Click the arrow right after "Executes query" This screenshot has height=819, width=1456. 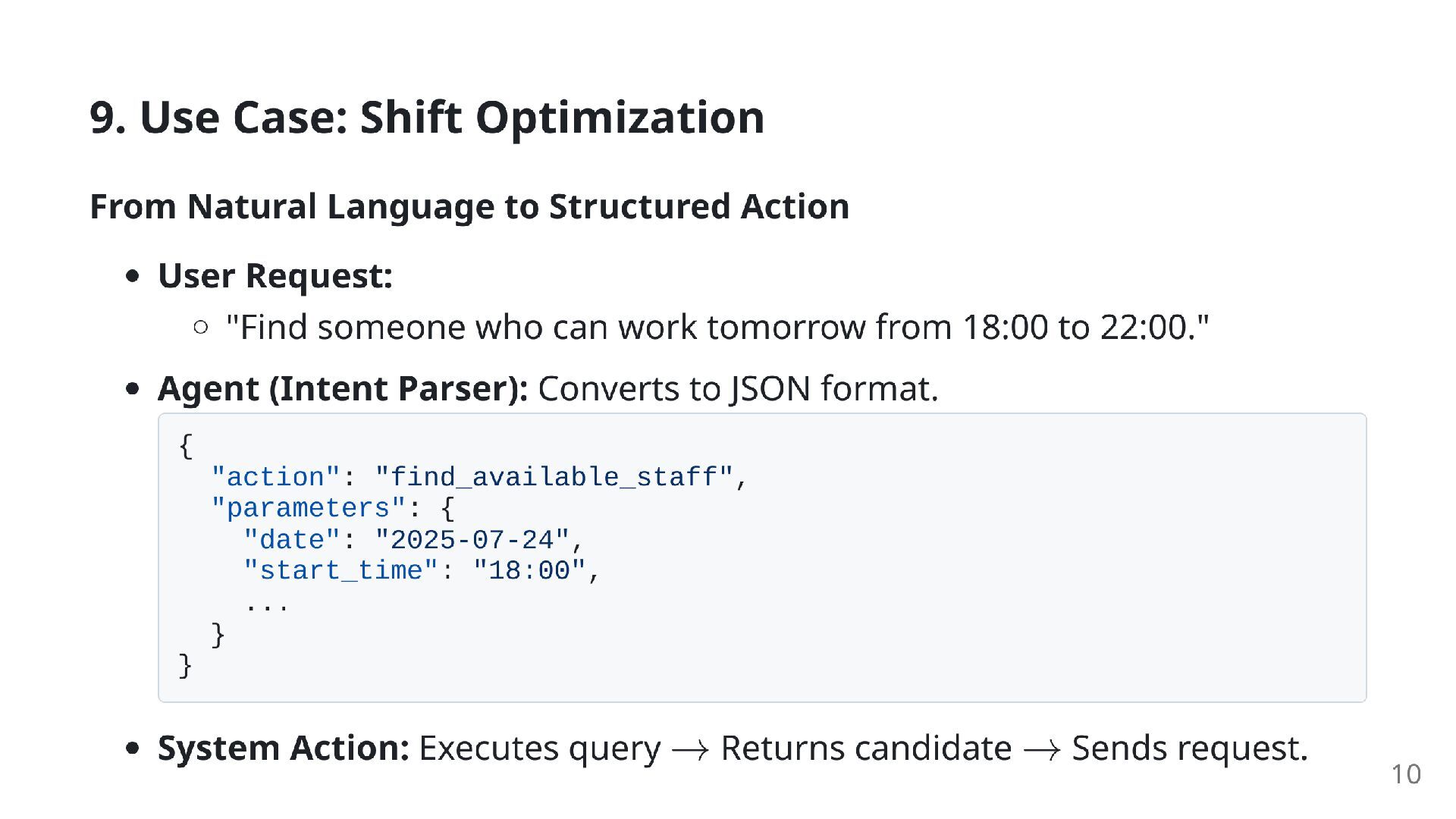tap(690, 749)
